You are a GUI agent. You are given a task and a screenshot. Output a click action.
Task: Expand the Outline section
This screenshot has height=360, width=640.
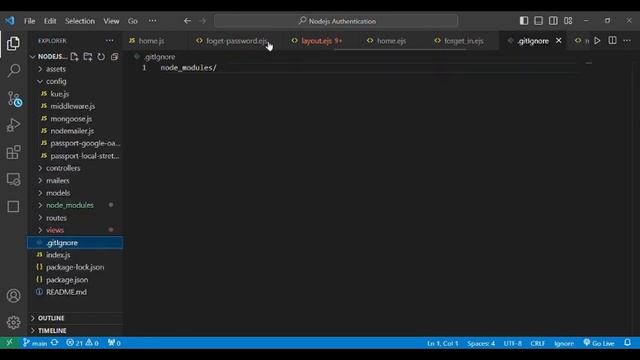click(76, 318)
